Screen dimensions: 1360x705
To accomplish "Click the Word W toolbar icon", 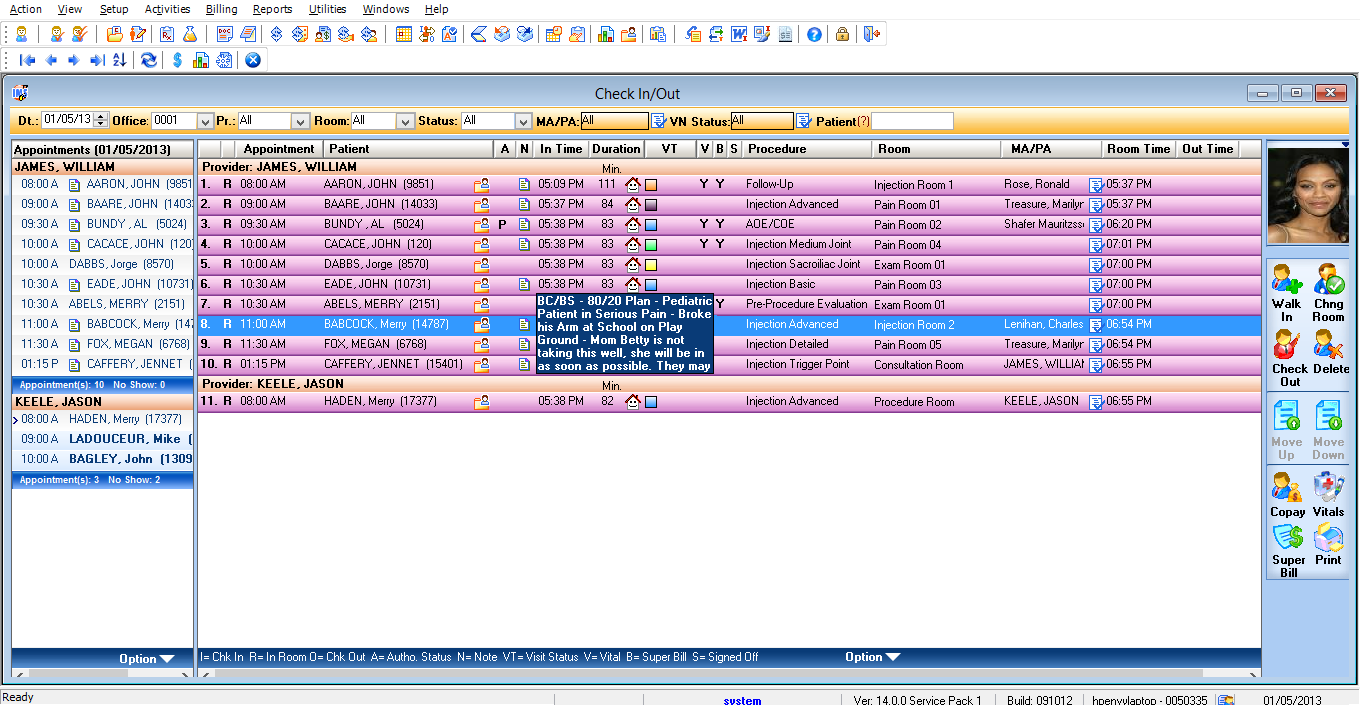I will click(x=739, y=34).
